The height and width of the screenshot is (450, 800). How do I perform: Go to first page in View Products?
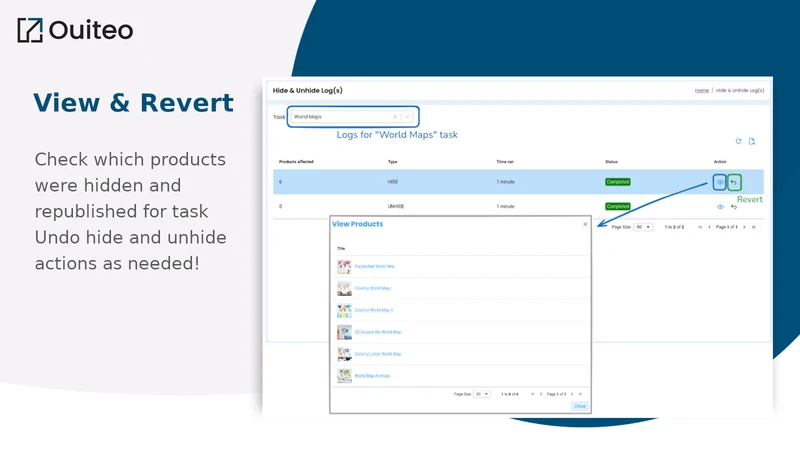click(532, 394)
